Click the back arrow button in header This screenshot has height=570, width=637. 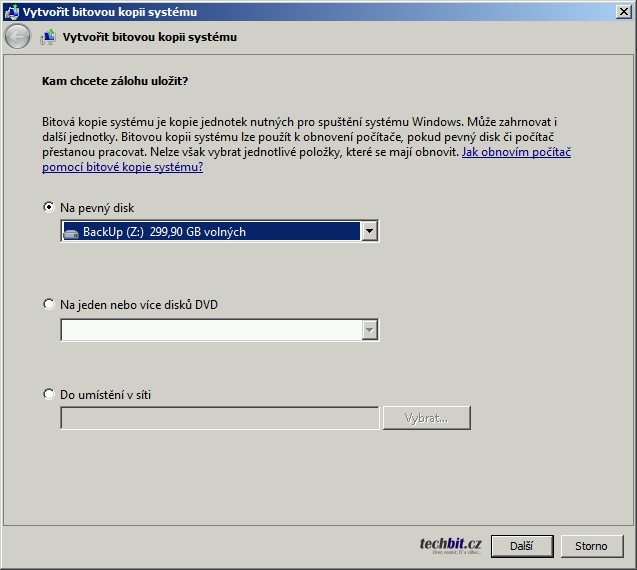pos(17,37)
